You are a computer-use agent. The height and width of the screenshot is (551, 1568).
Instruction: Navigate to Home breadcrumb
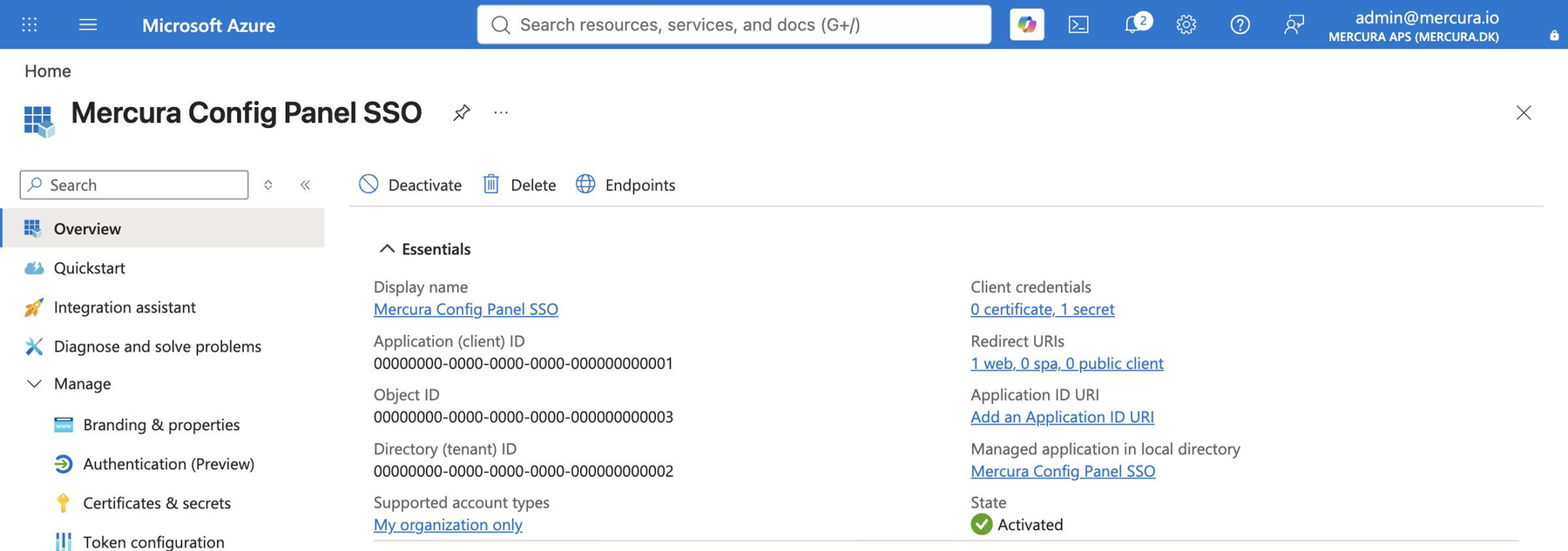(48, 71)
